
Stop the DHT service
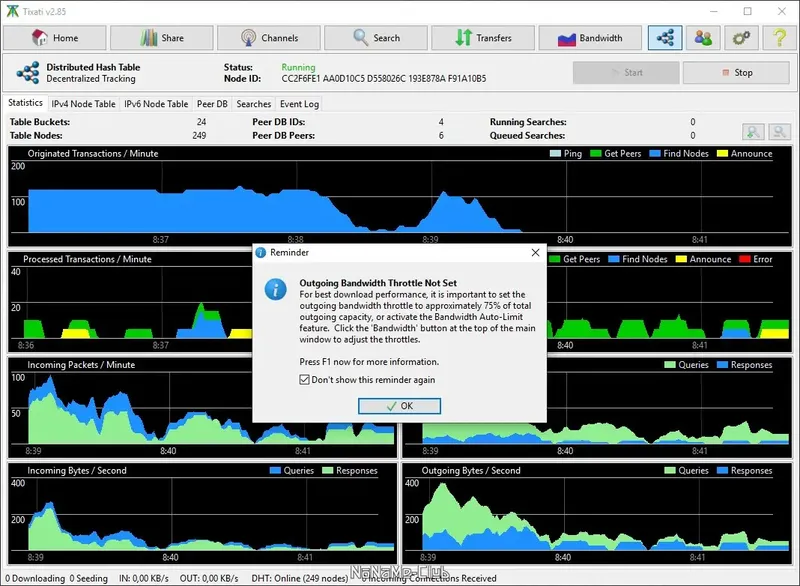(736, 72)
